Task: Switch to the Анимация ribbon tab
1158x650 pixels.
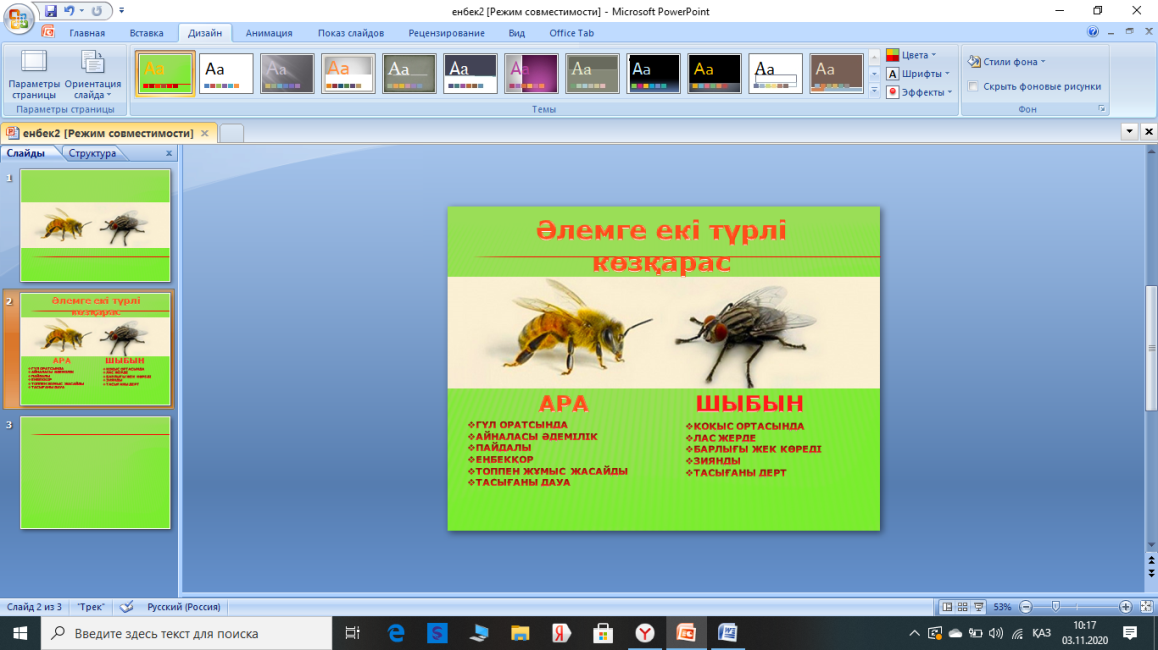Action: 269,33
